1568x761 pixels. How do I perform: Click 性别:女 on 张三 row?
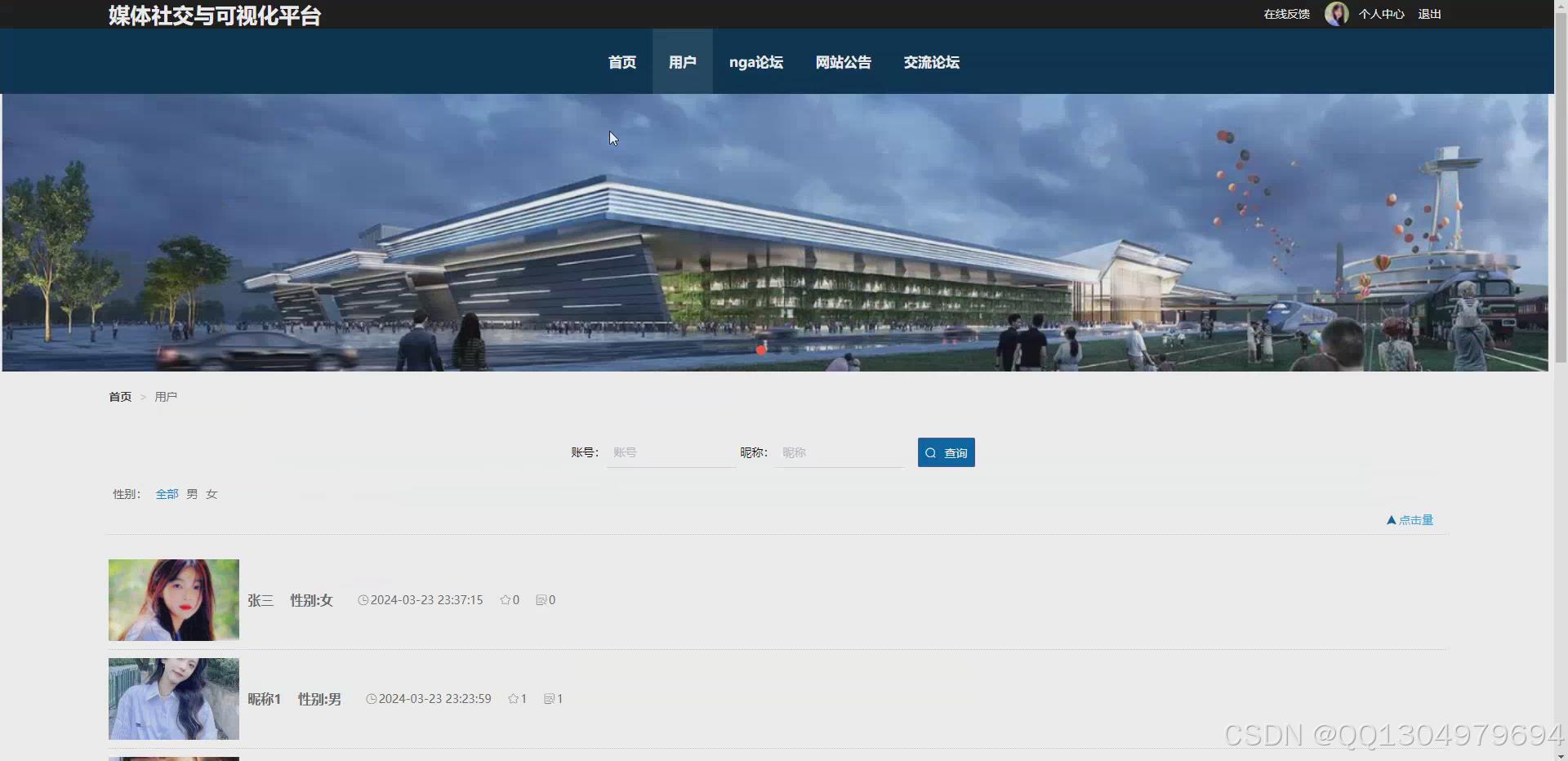(x=311, y=600)
